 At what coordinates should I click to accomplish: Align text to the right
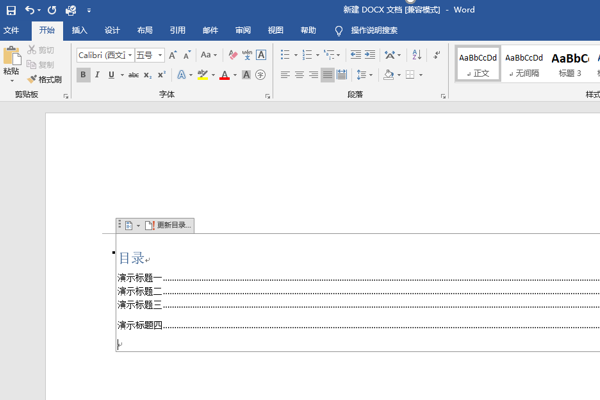(313, 75)
